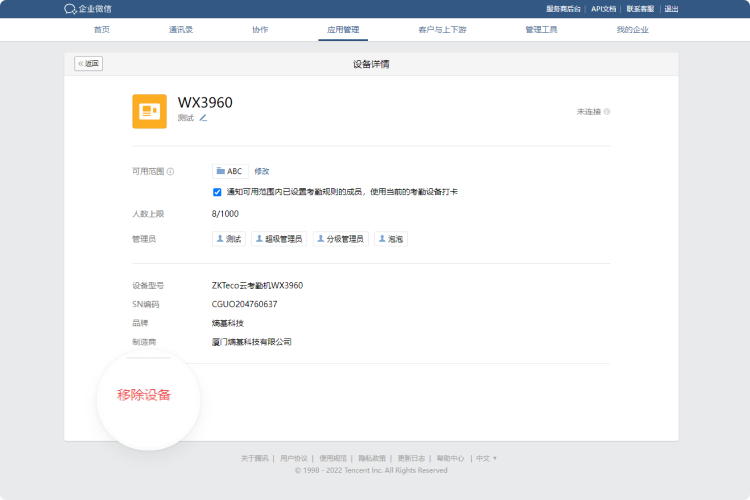Open the 更新日志 footer link

tap(411, 458)
